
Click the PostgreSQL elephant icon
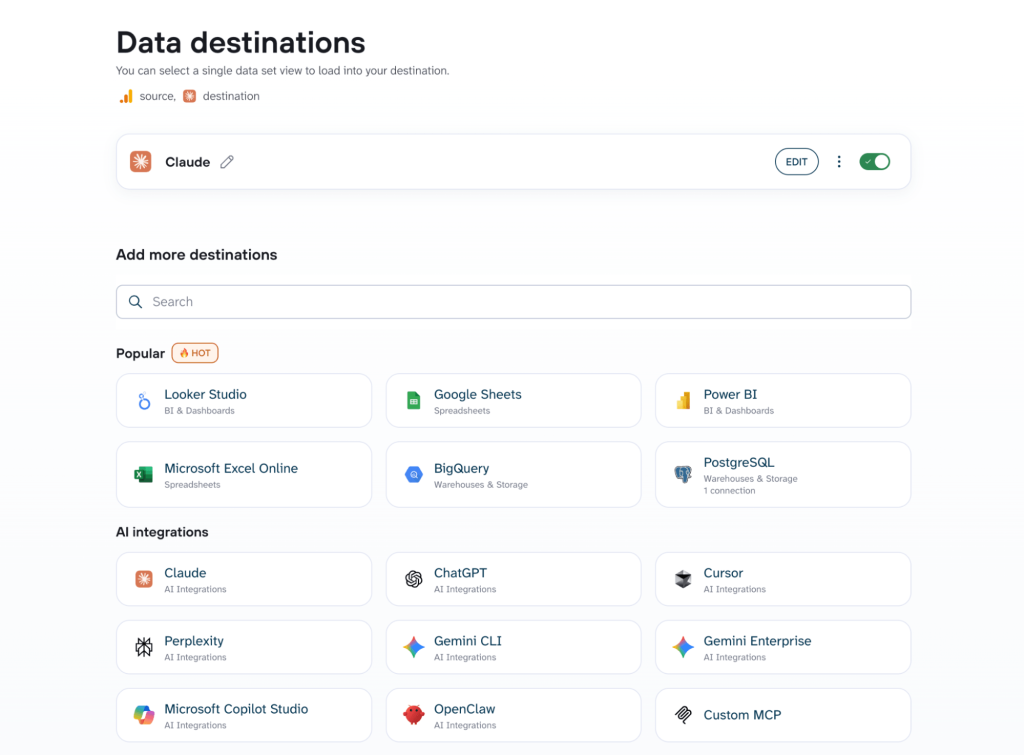[683, 474]
